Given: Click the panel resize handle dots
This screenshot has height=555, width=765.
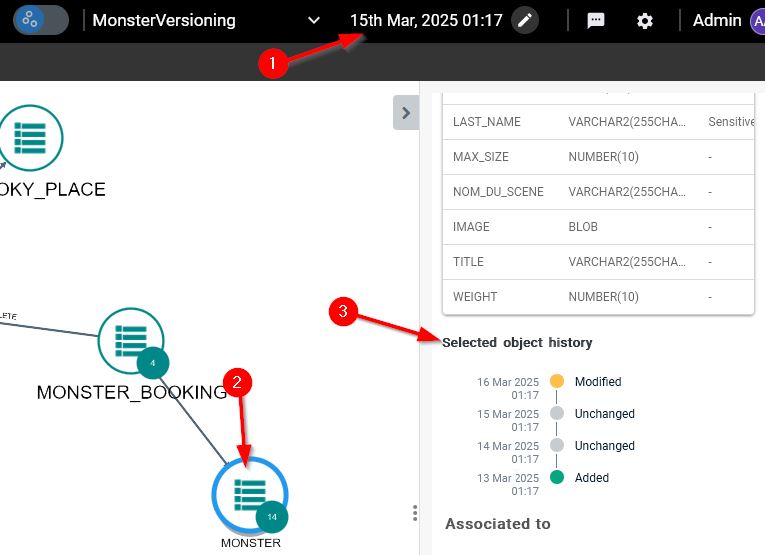Looking at the screenshot, I should tap(415, 513).
